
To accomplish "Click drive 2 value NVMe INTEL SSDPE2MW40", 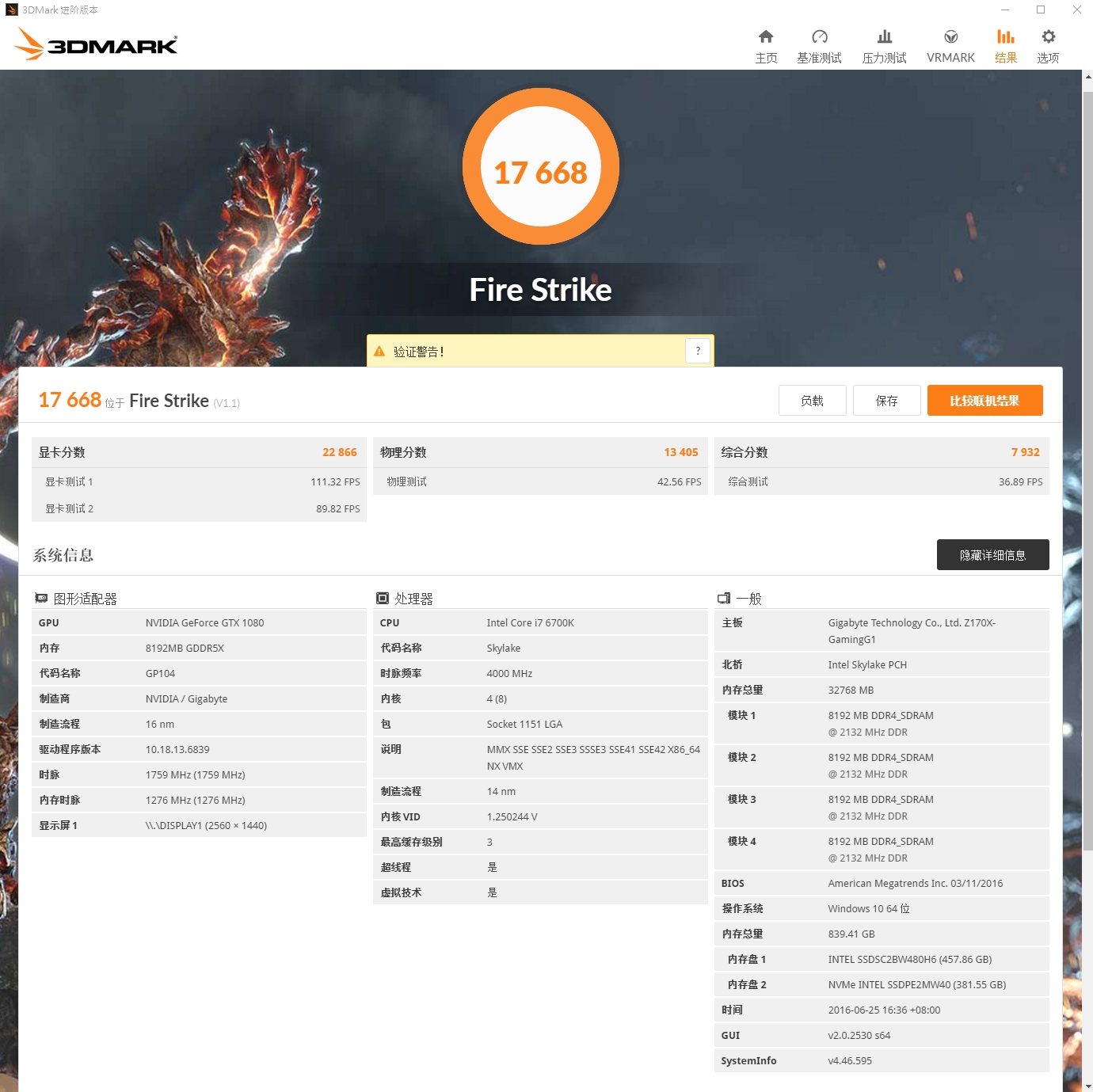I will pyautogui.click(x=917, y=984).
